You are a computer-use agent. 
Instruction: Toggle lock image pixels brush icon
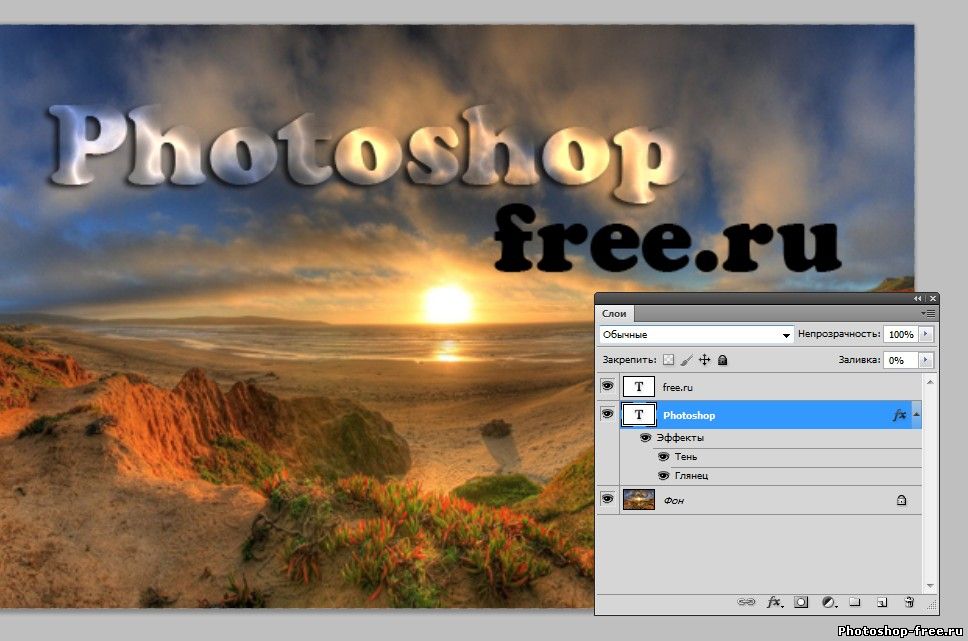(x=687, y=360)
